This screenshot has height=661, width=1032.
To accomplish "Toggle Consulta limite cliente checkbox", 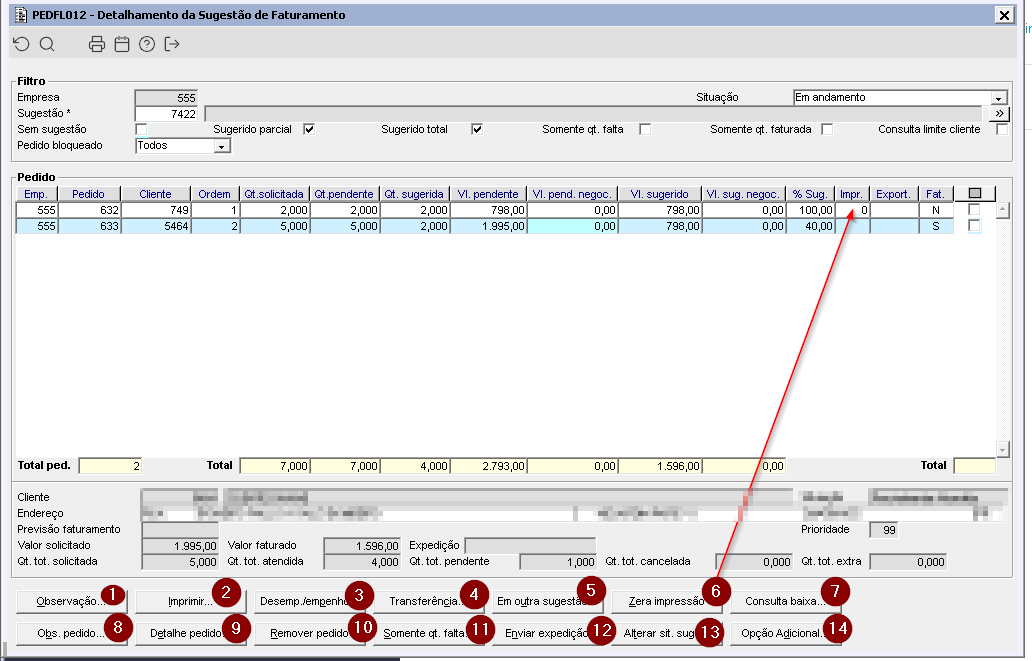I will (x=1002, y=130).
